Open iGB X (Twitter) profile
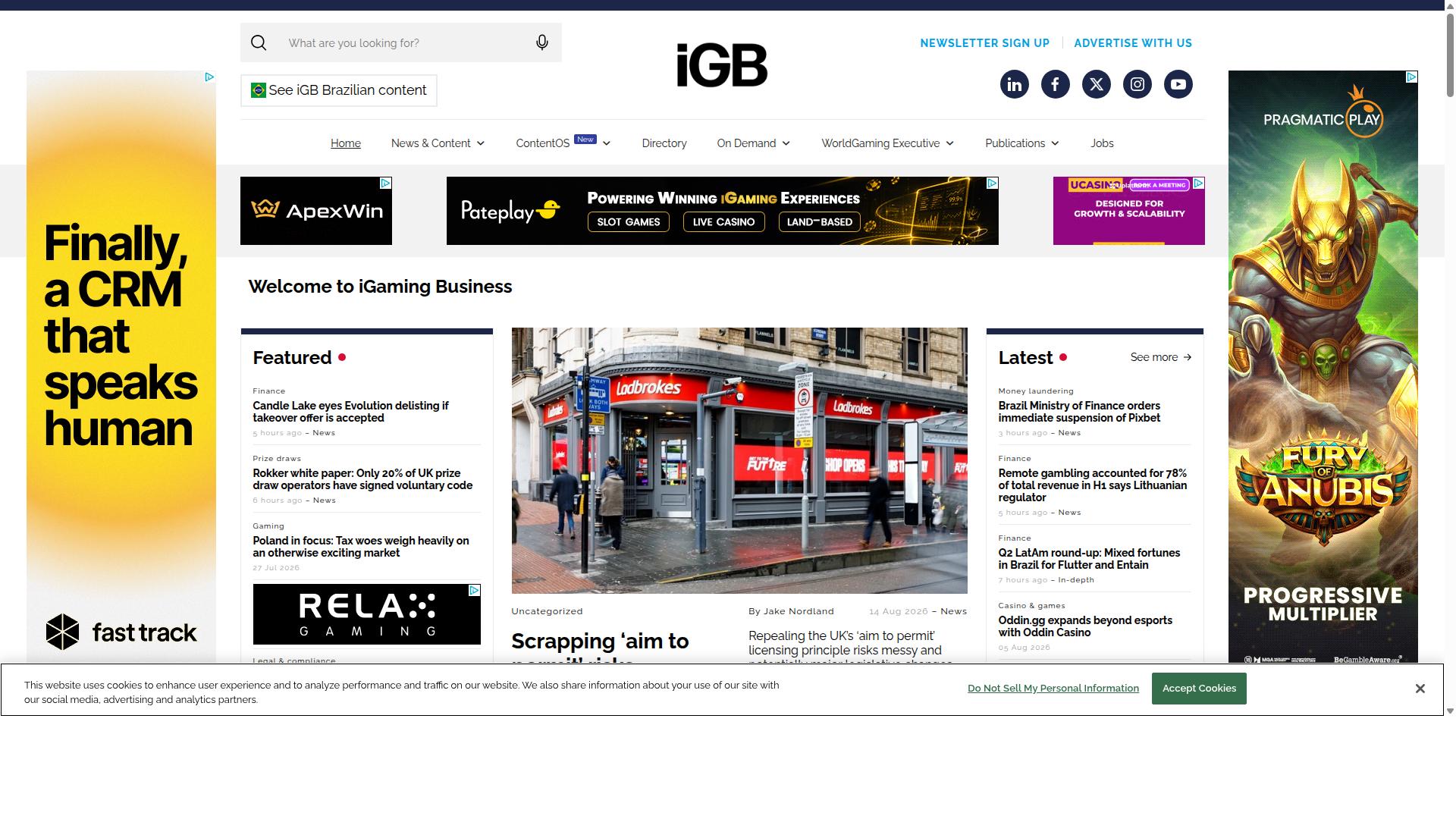Viewport: 1456px width, 819px height. [1097, 84]
